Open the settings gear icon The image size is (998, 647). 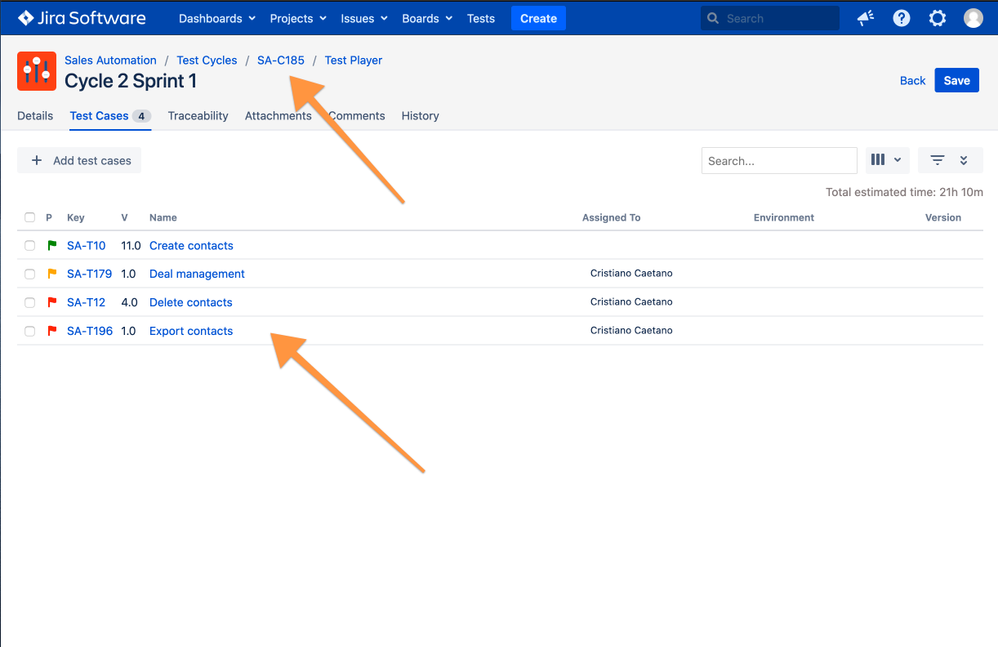pyautogui.click(x=937, y=18)
